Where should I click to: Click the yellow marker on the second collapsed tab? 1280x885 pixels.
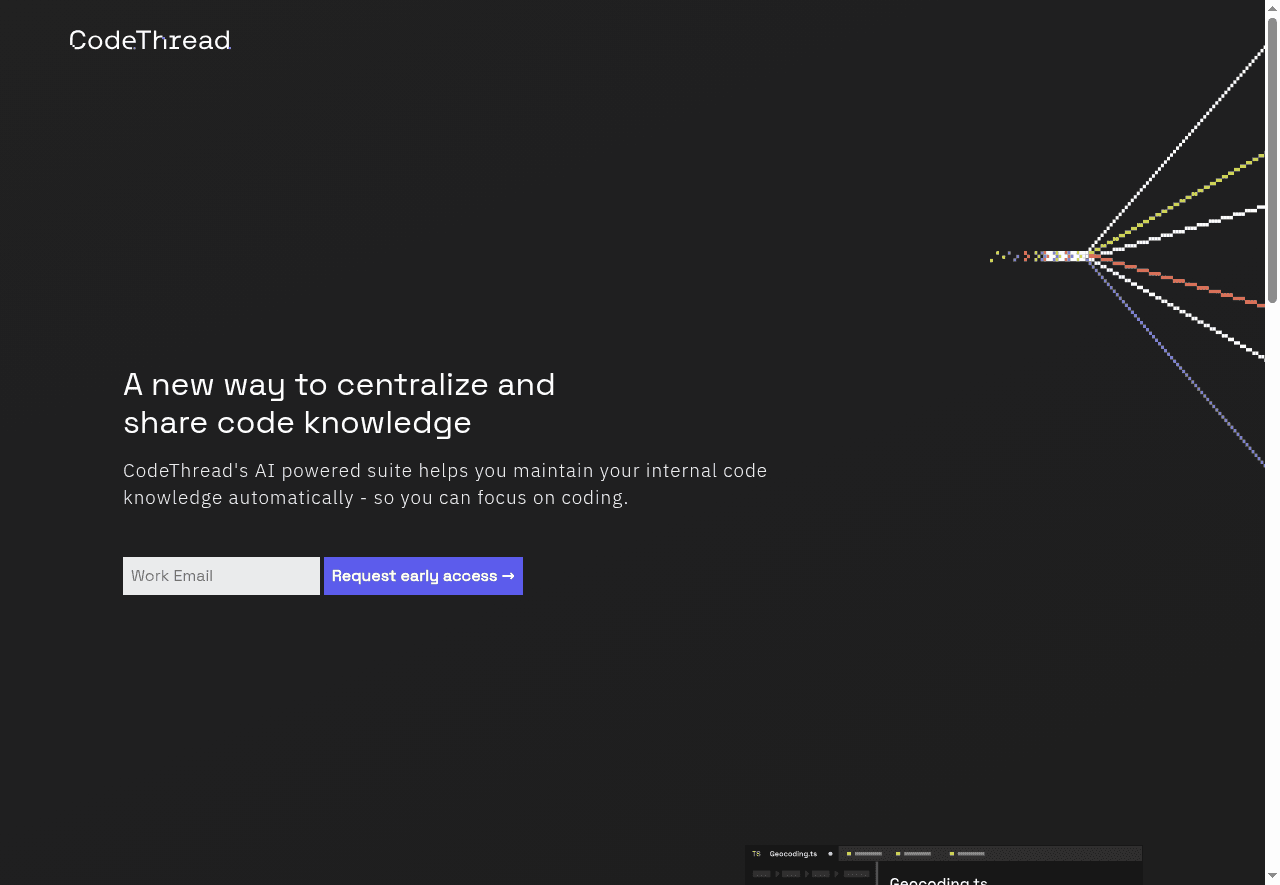click(x=898, y=853)
